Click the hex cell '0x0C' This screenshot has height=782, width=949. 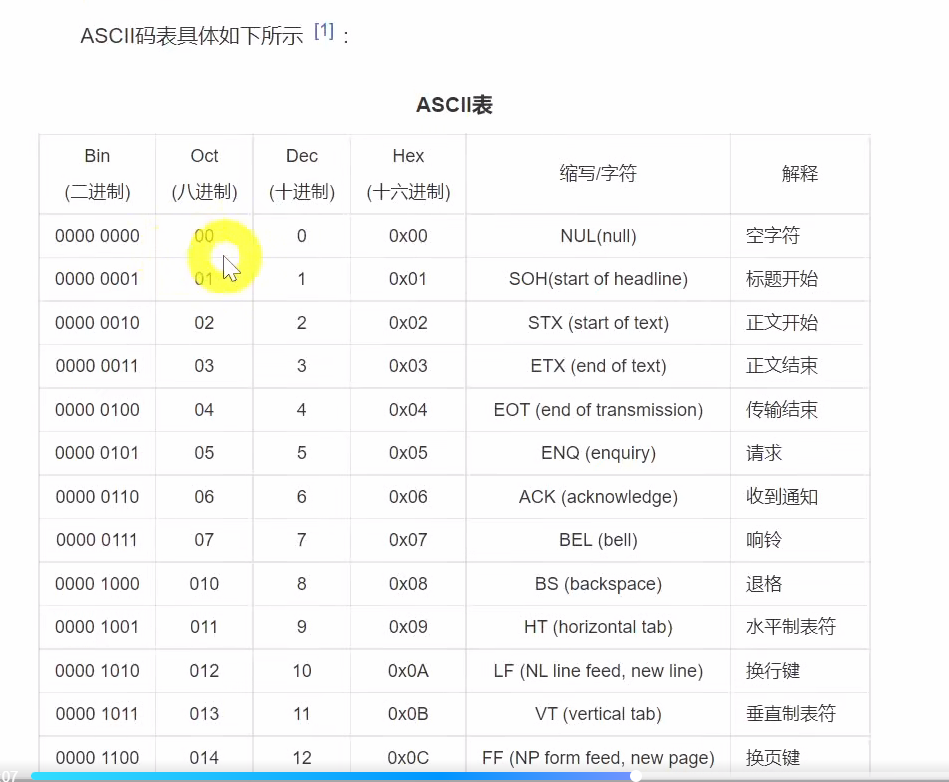point(408,757)
